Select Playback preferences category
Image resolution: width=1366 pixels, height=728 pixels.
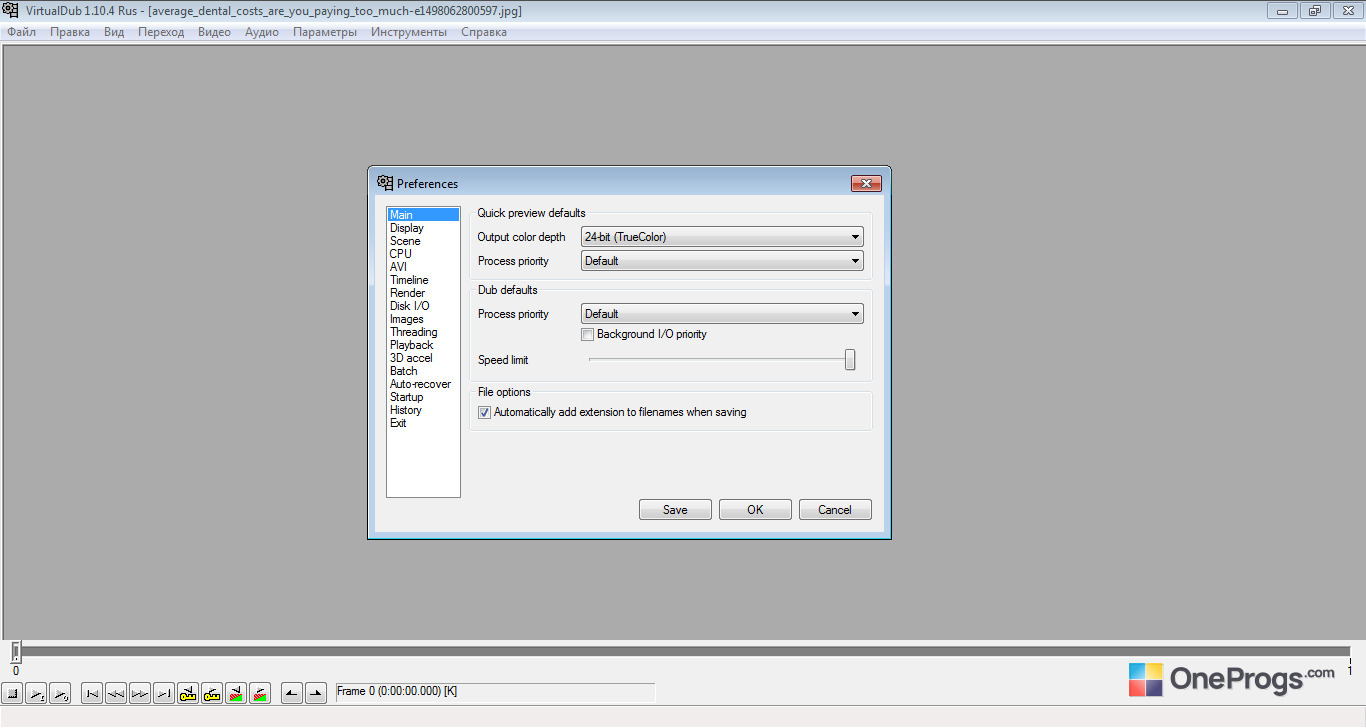pyautogui.click(x=423, y=345)
